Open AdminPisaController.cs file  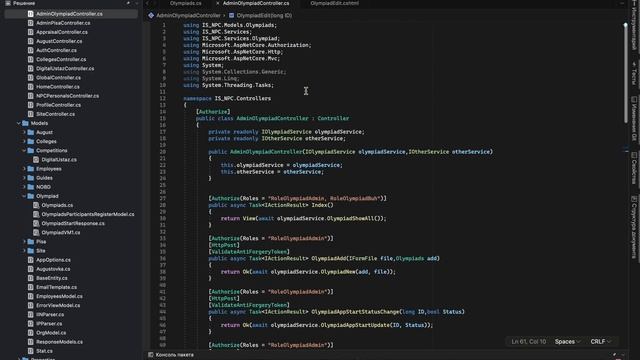(x=63, y=23)
